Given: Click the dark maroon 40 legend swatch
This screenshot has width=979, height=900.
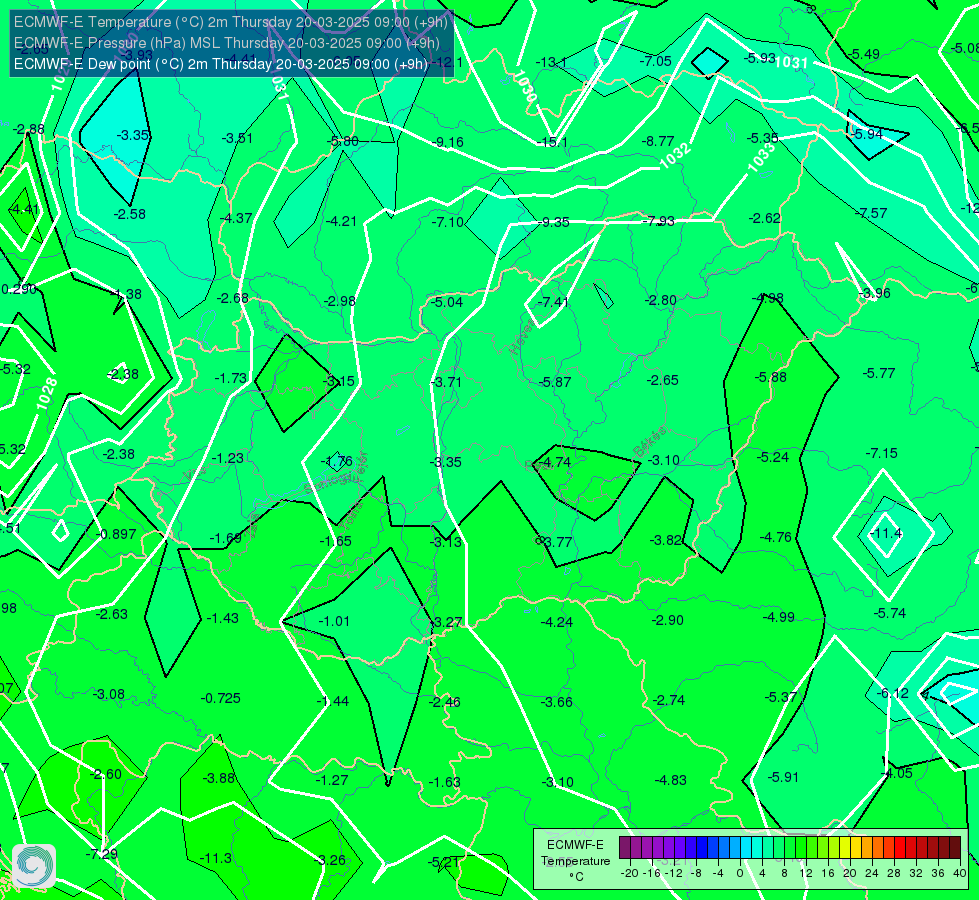Looking at the screenshot, I should (955, 848).
